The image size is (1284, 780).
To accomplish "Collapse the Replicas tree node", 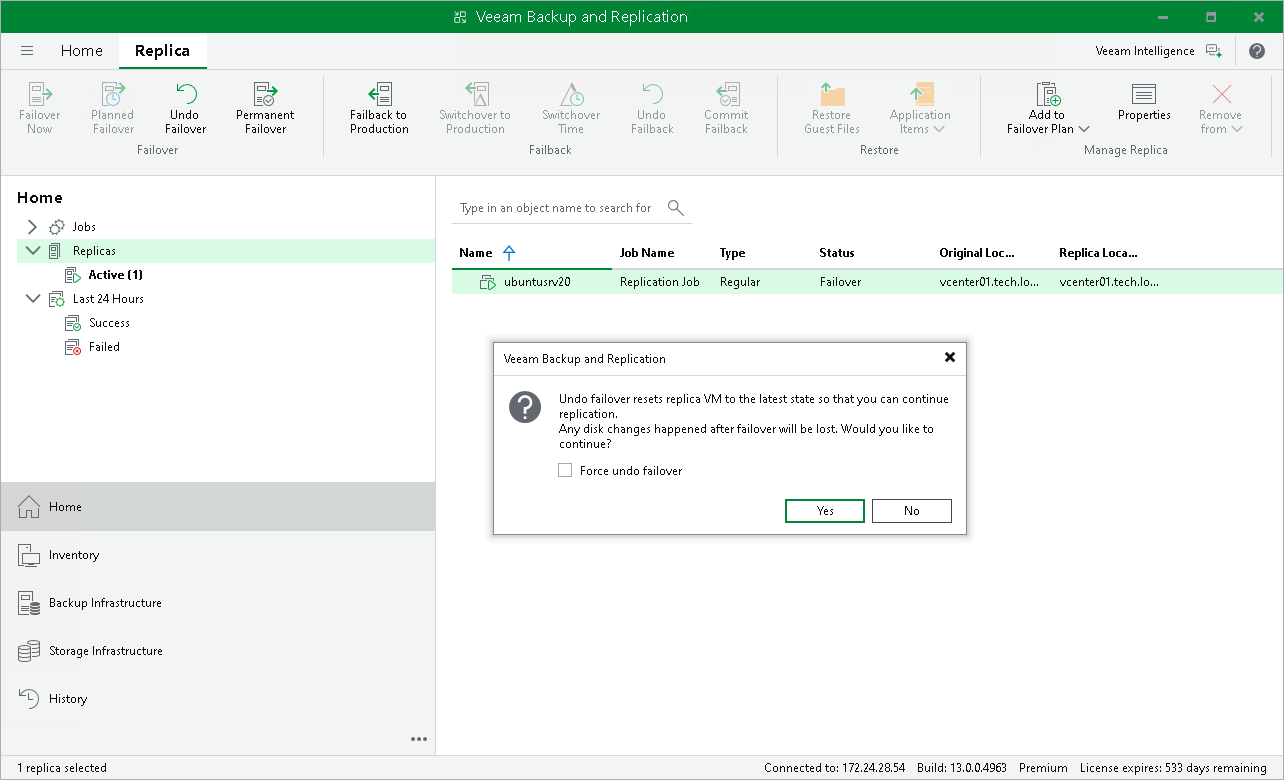I will coord(33,251).
